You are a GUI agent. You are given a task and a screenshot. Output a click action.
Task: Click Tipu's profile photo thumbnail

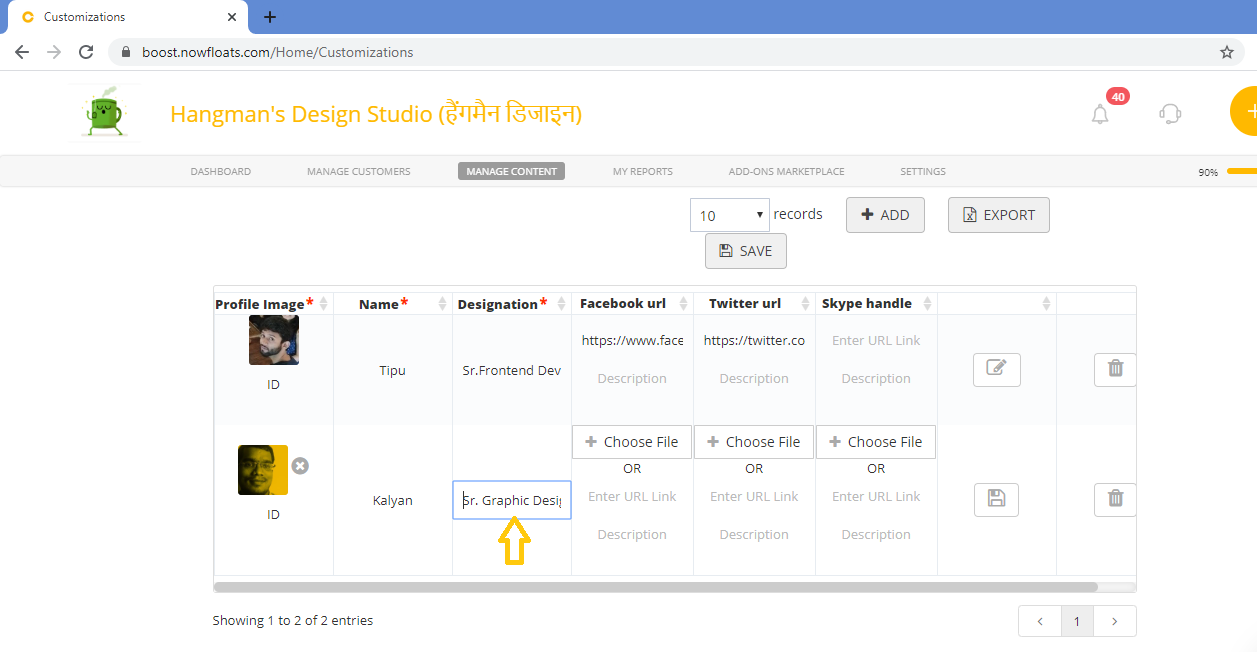point(274,340)
